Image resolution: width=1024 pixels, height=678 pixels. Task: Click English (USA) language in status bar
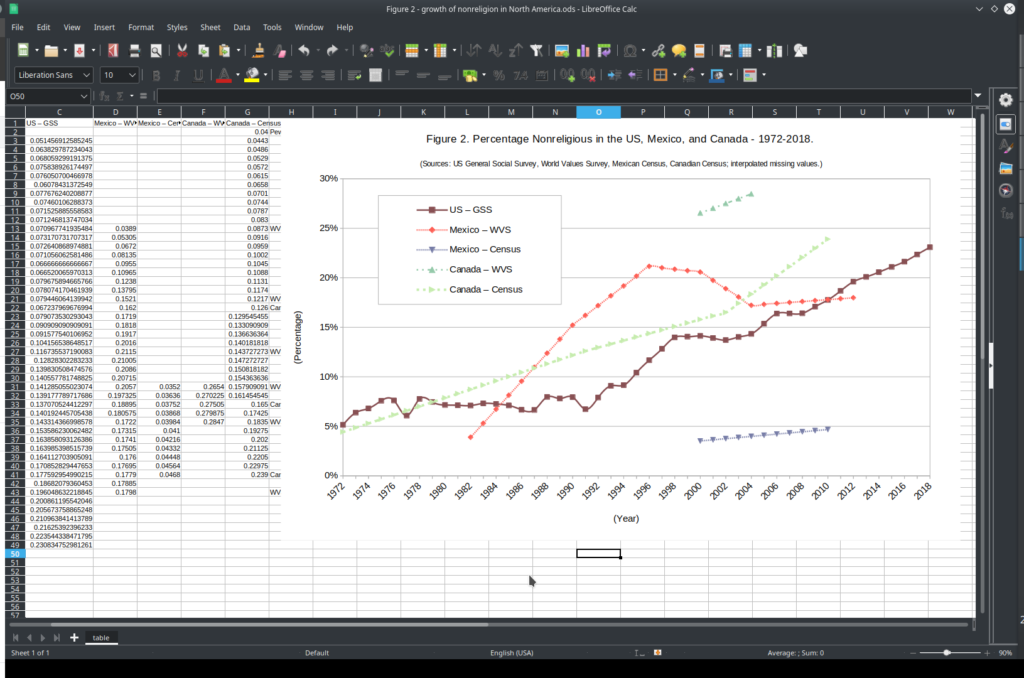click(511, 653)
